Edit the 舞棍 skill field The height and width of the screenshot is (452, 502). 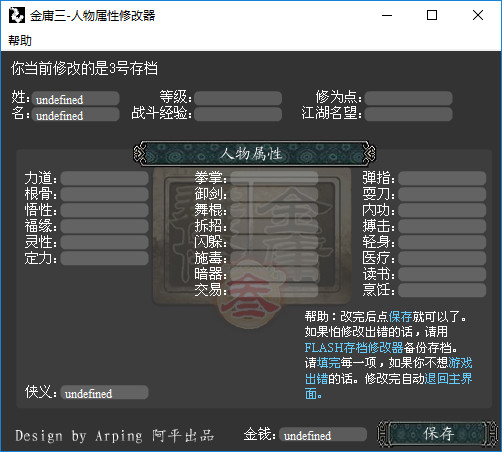click(274, 210)
